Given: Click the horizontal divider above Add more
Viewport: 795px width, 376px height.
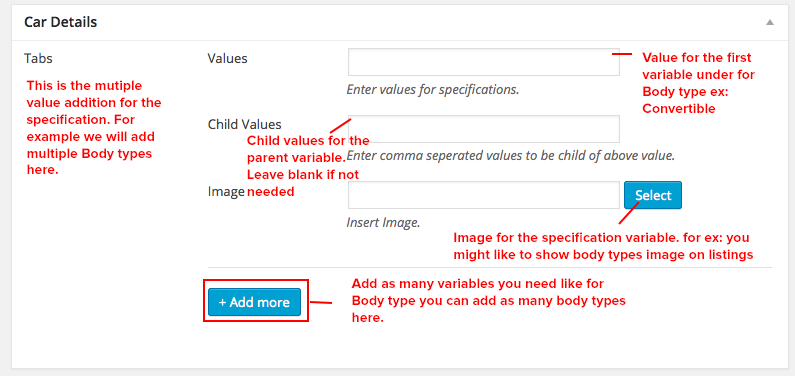Looking at the screenshot, I should (x=490, y=268).
